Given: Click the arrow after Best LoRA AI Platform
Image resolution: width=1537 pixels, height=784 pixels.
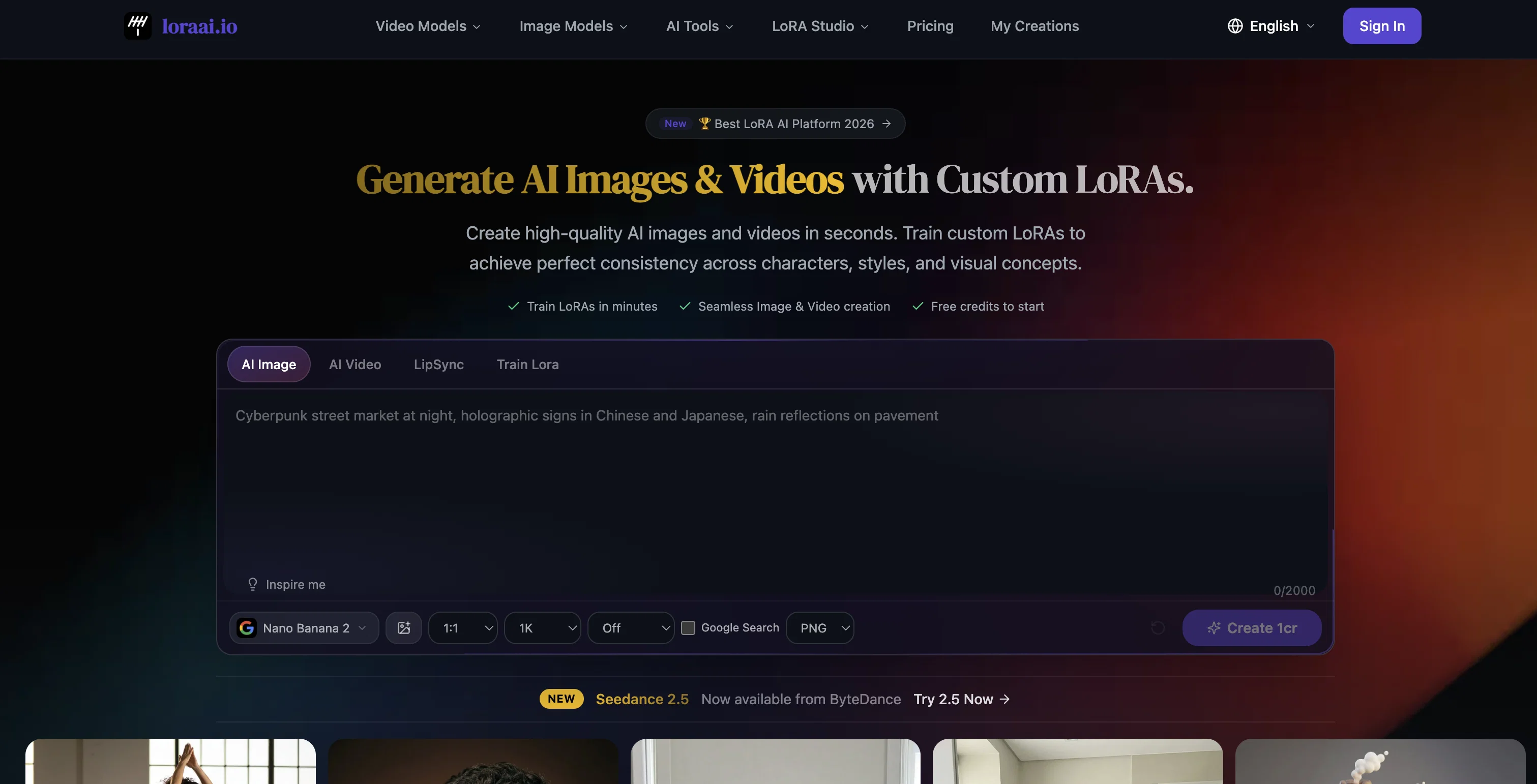Looking at the screenshot, I should point(886,124).
